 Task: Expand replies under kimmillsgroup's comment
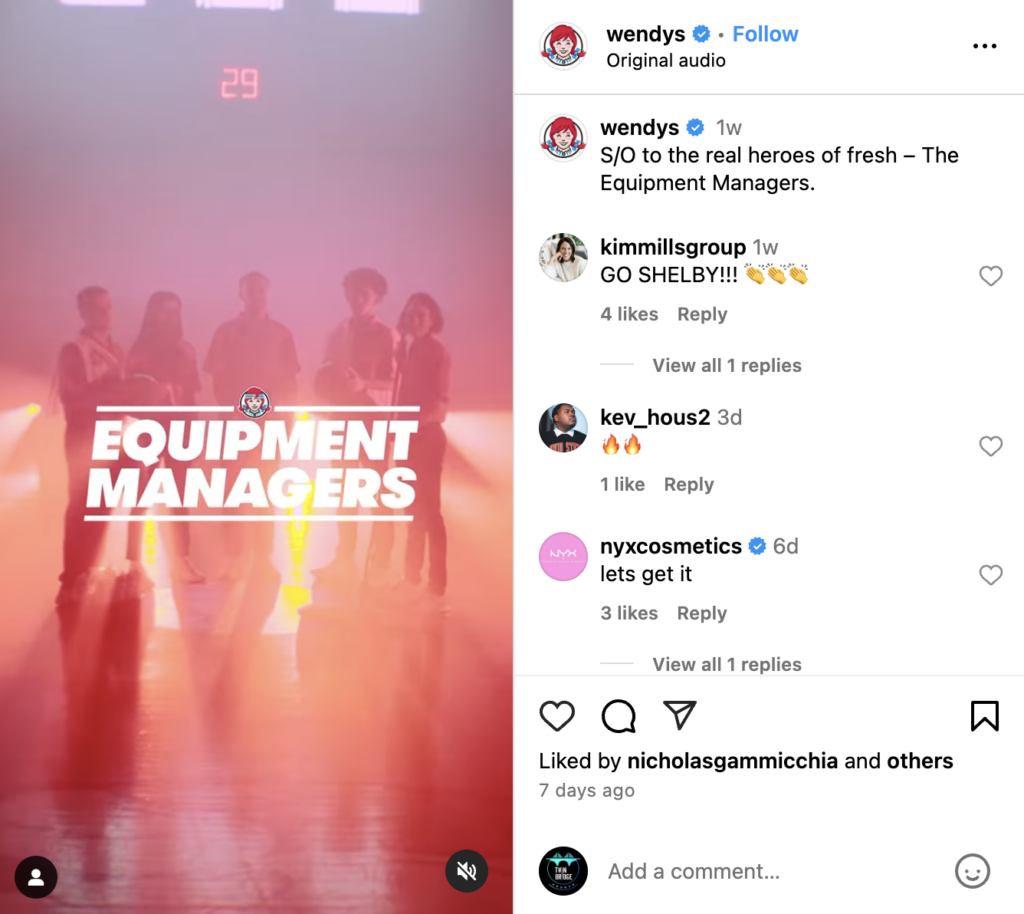point(727,365)
